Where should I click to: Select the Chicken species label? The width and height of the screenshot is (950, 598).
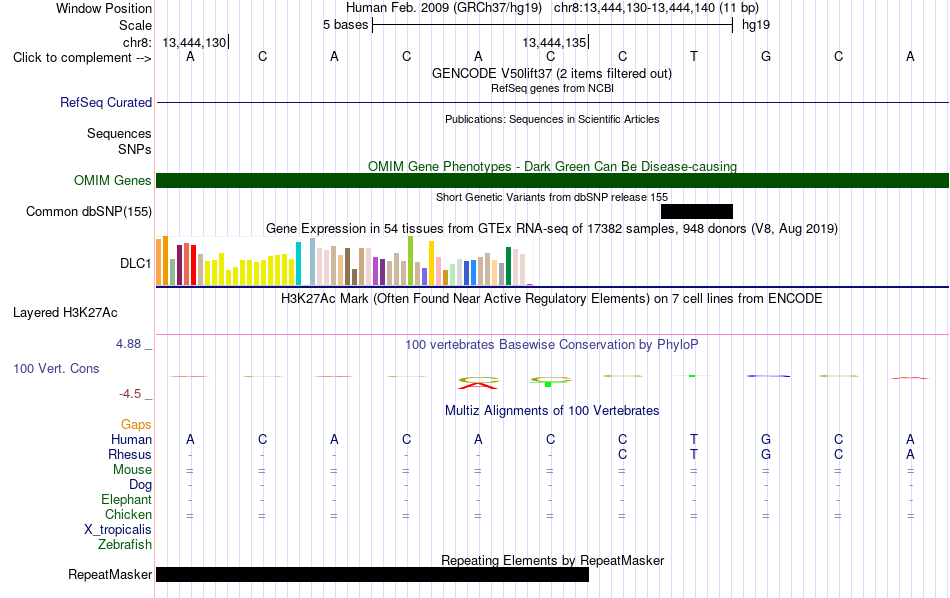pyautogui.click(x=128, y=514)
